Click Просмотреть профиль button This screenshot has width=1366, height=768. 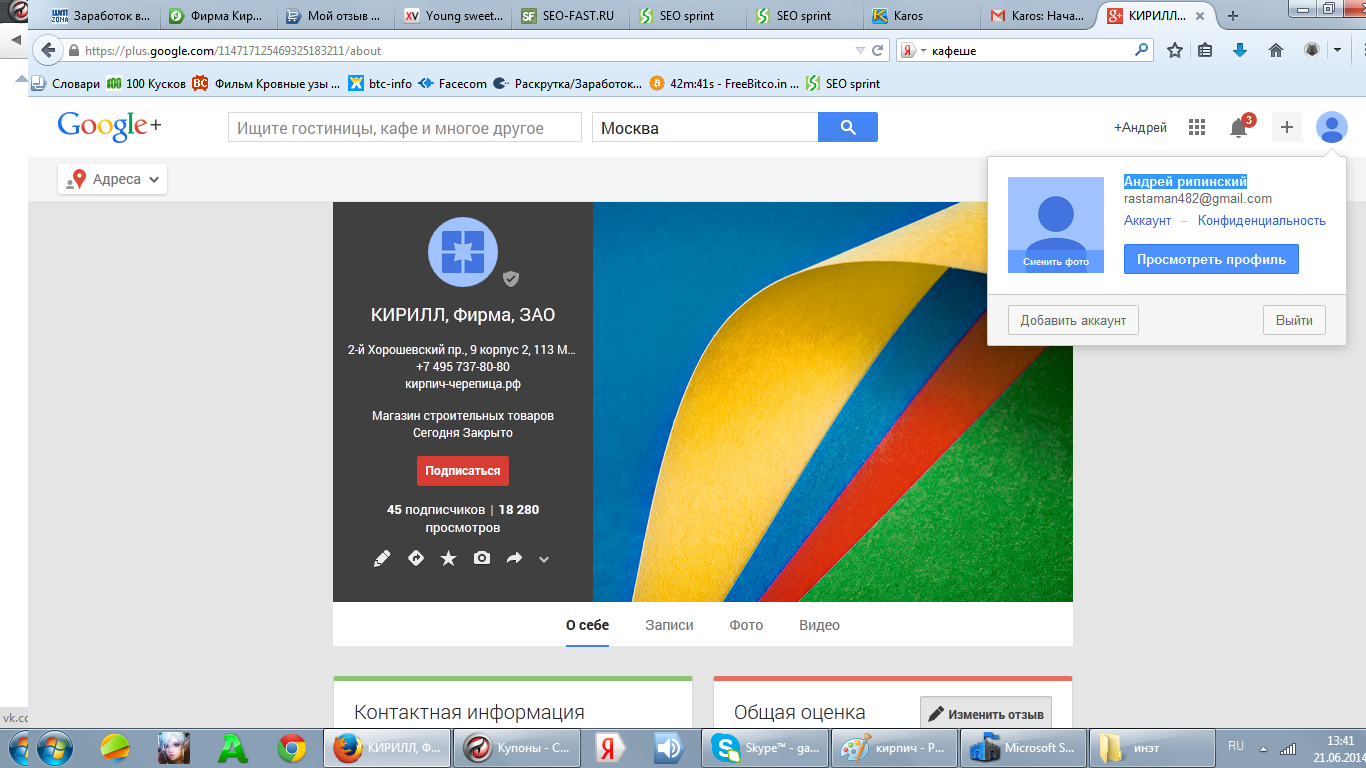(1211, 259)
